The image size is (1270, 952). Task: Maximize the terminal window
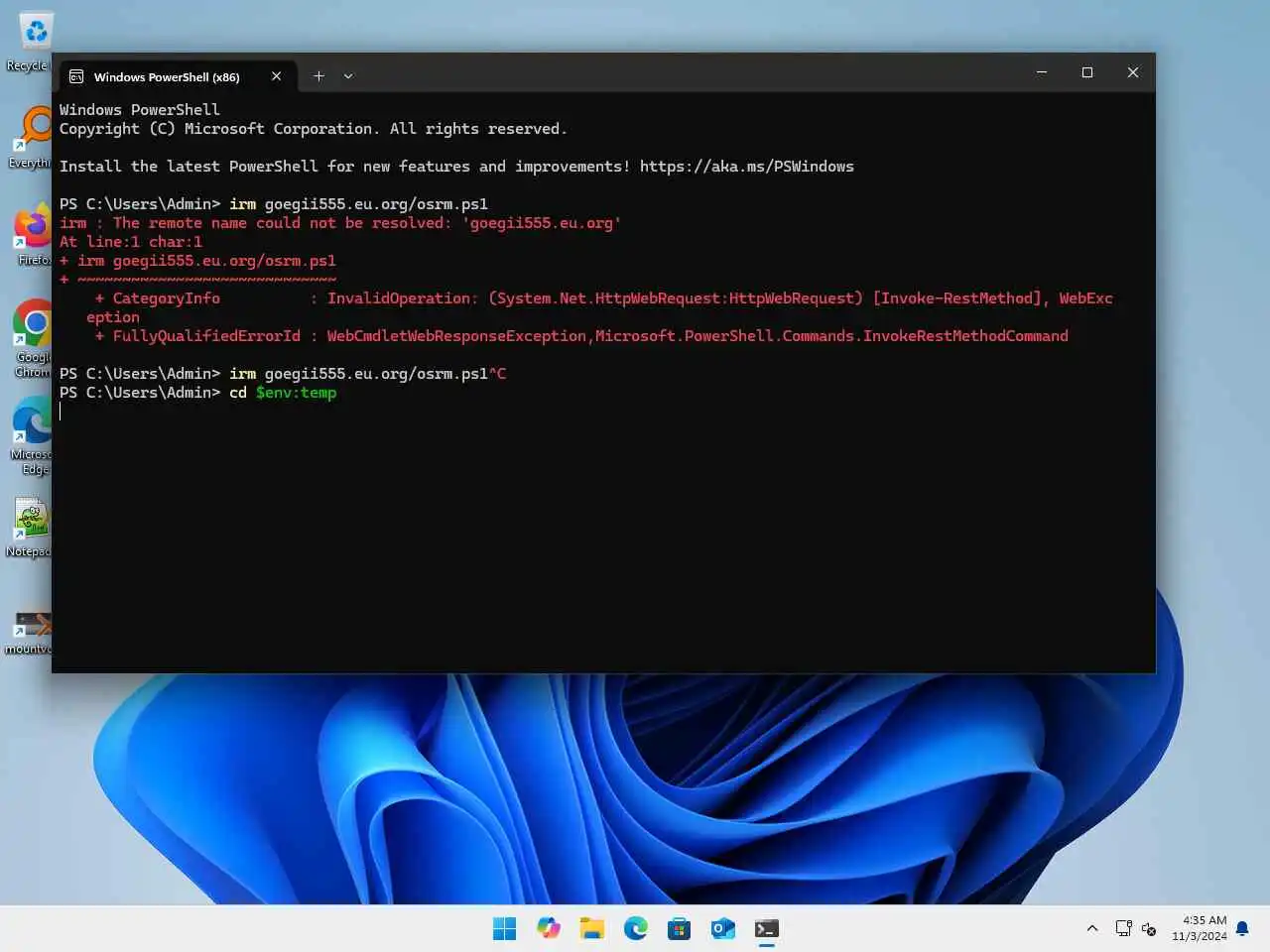coord(1087,72)
